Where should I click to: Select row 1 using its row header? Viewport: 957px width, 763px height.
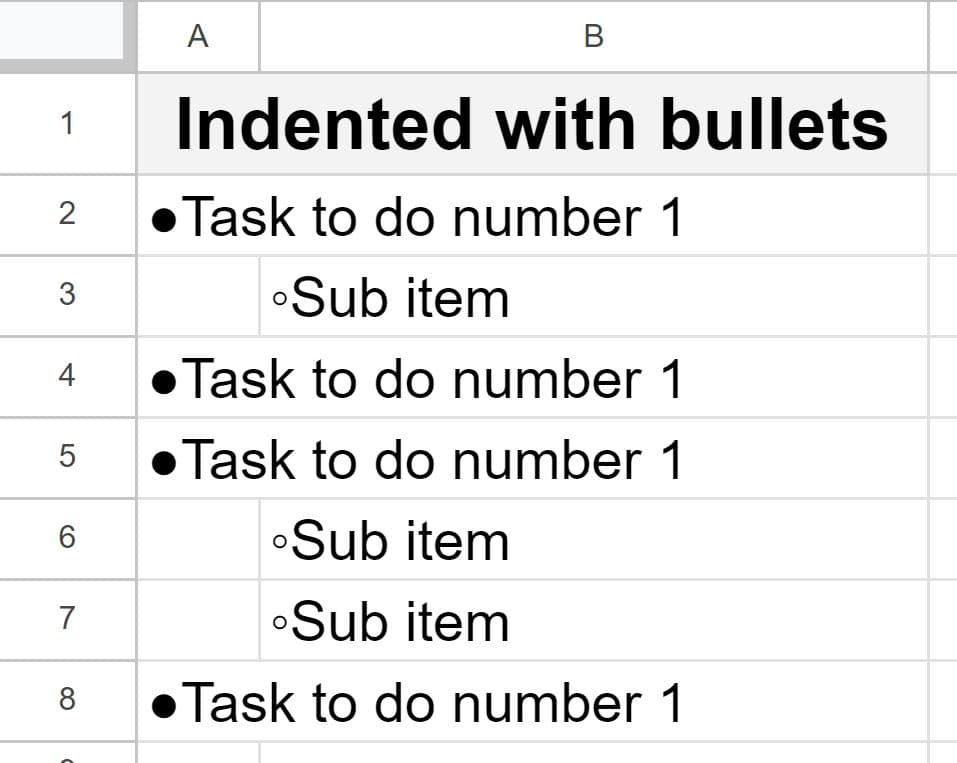click(x=65, y=122)
